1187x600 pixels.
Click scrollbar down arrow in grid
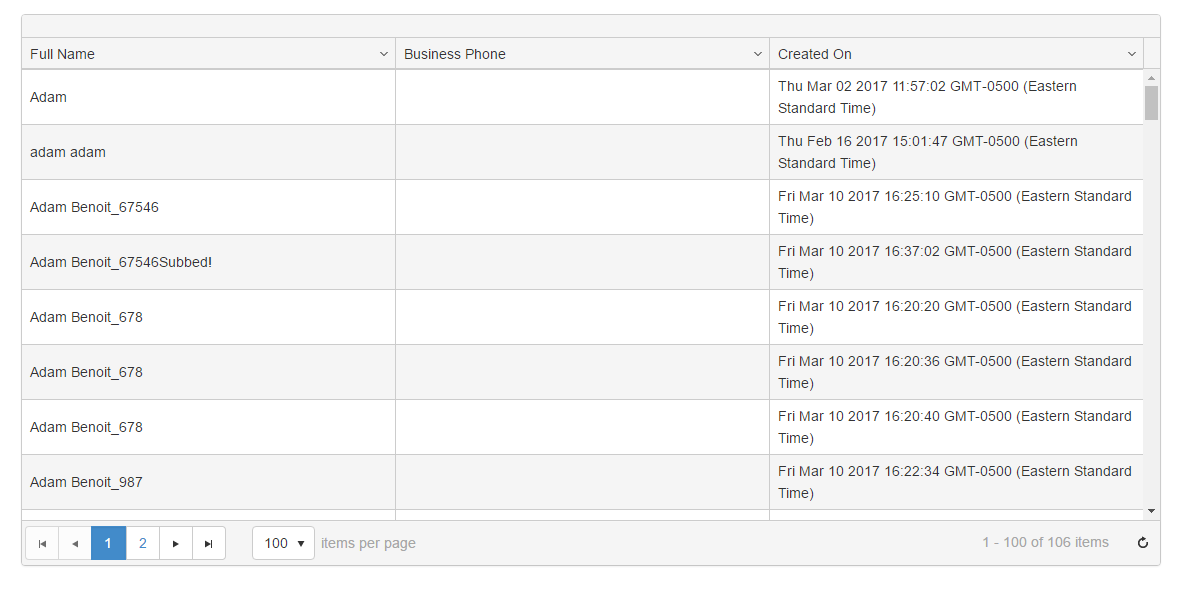click(x=1151, y=511)
